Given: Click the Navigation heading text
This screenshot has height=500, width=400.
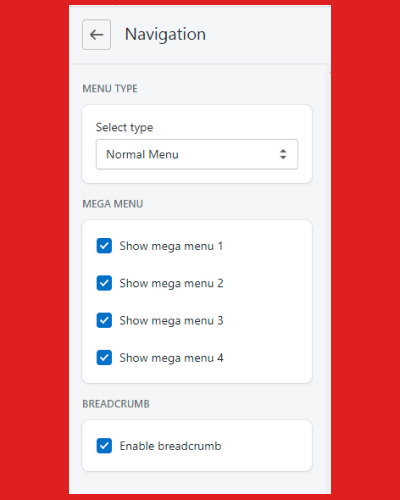Looking at the screenshot, I should [x=165, y=35].
